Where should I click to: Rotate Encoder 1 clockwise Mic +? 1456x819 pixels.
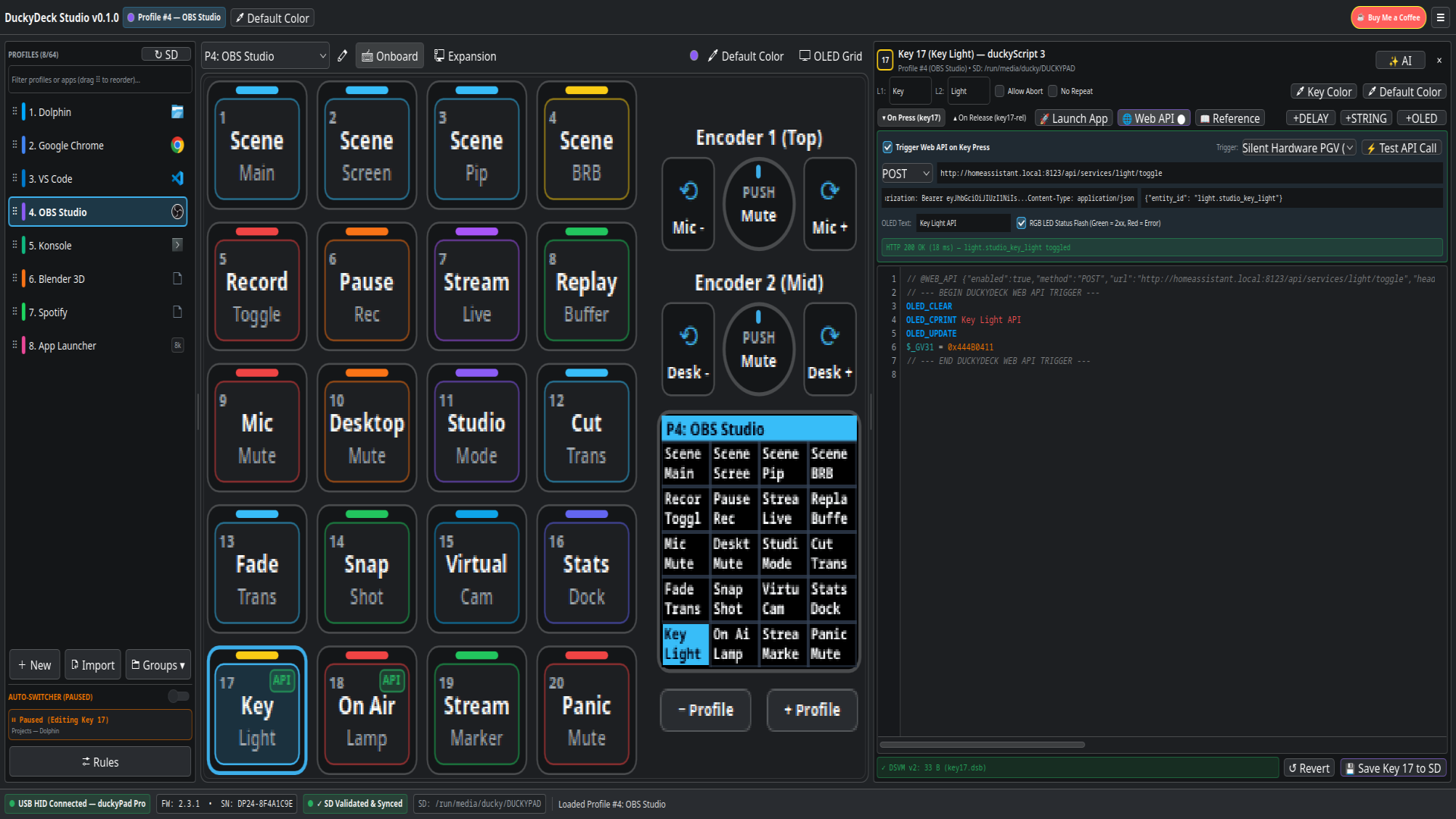click(830, 204)
